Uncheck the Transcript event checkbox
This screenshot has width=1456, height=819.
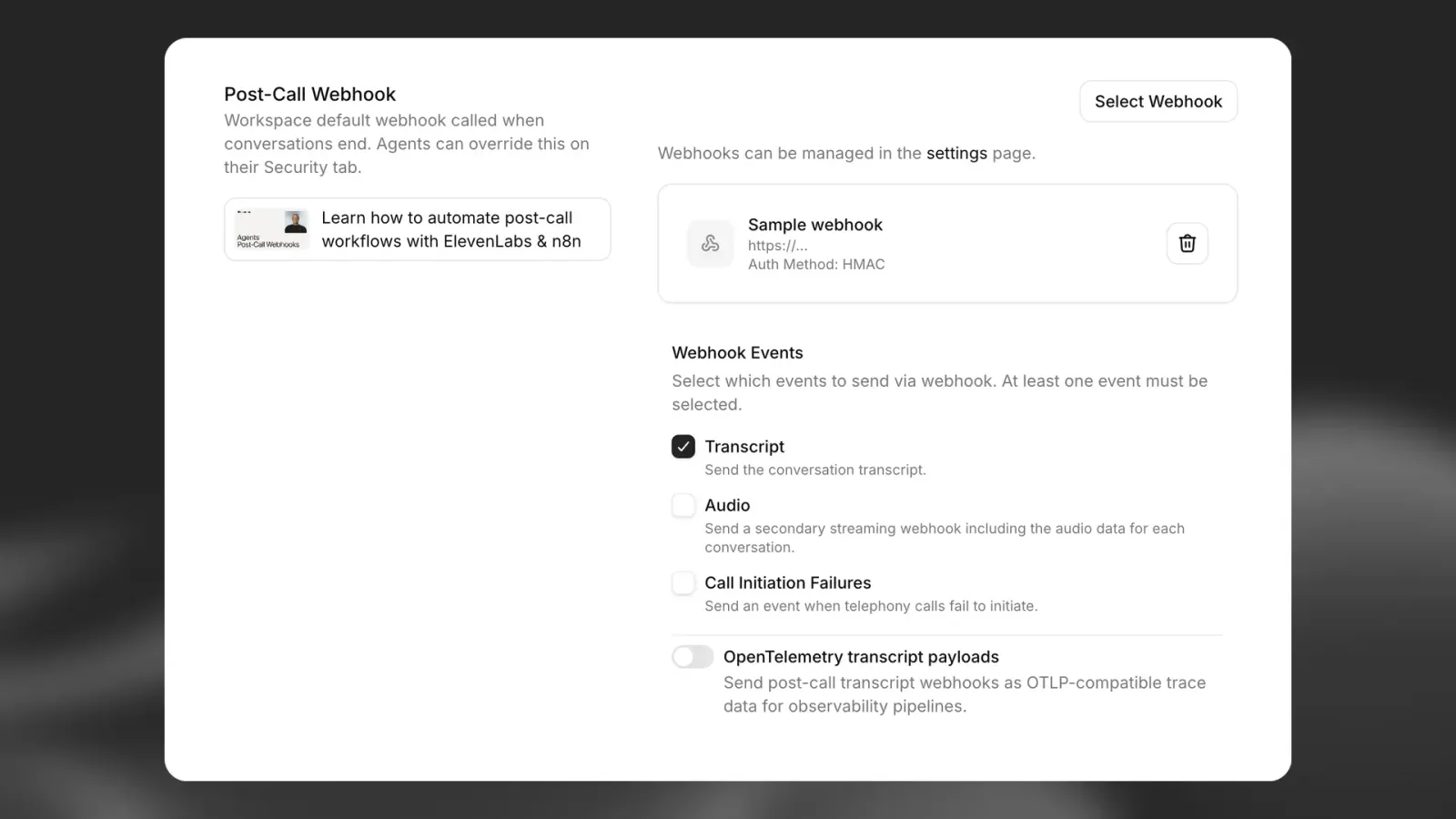tap(683, 447)
